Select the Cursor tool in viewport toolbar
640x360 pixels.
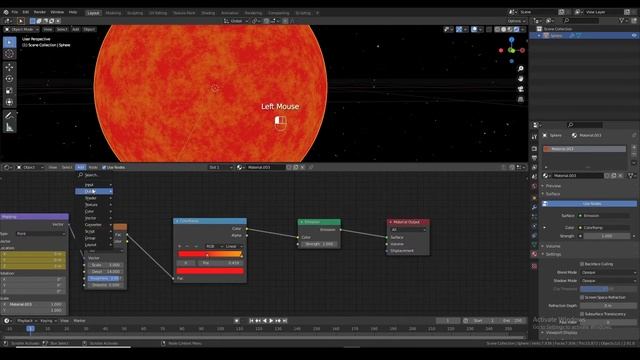coord(10,54)
